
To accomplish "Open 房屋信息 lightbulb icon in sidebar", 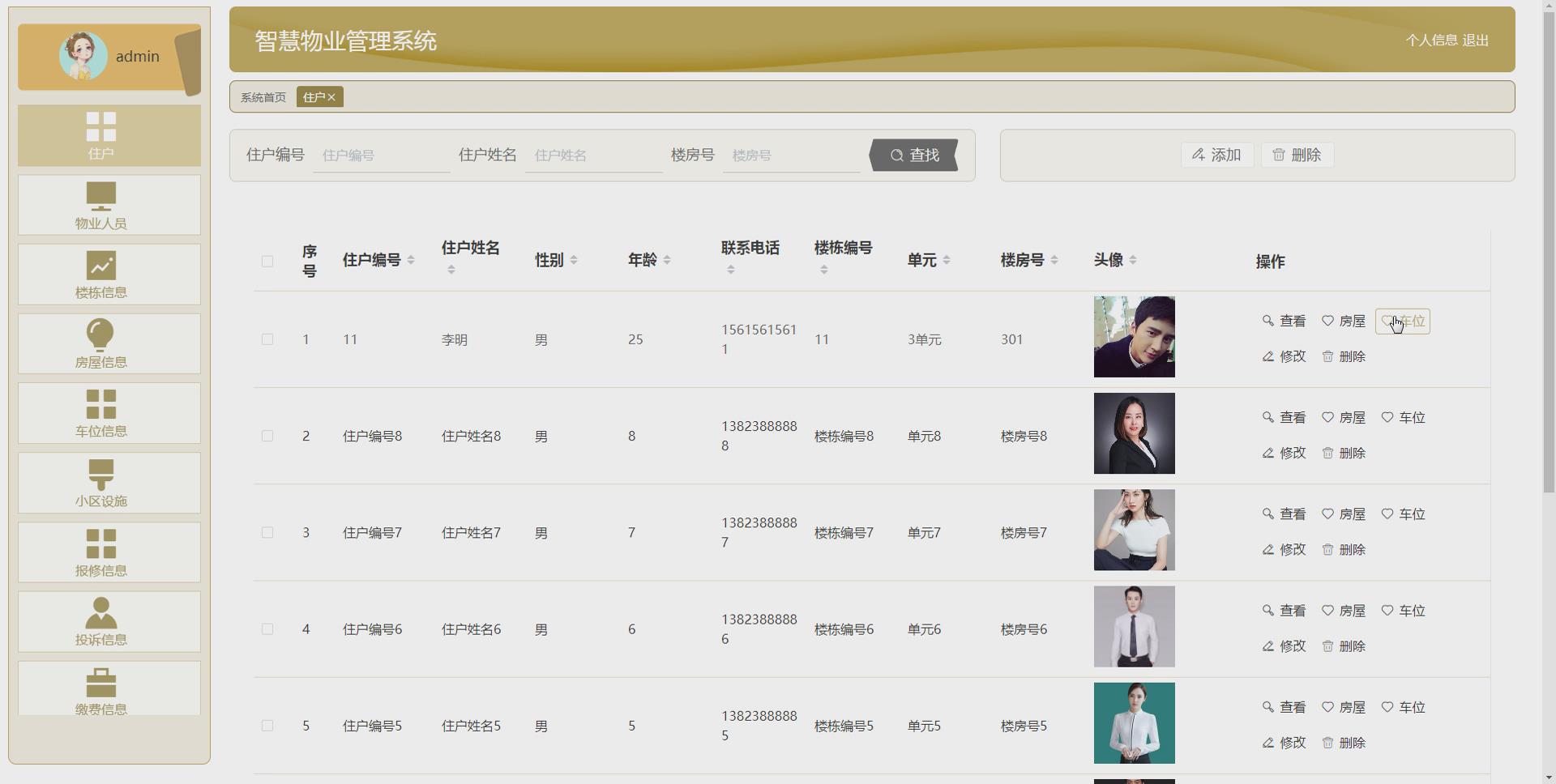I will click(x=101, y=334).
